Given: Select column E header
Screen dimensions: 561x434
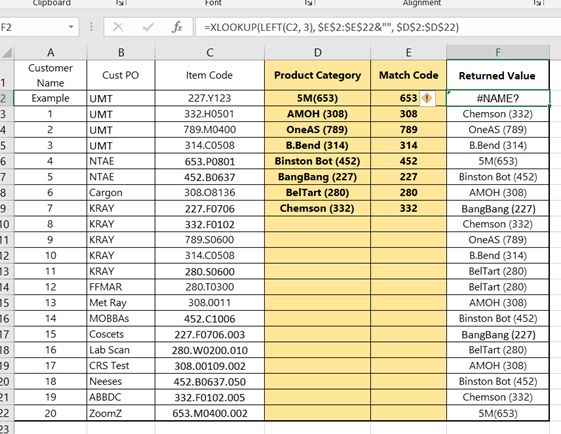Looking at the screenshot, I should (x=408, y=53).
